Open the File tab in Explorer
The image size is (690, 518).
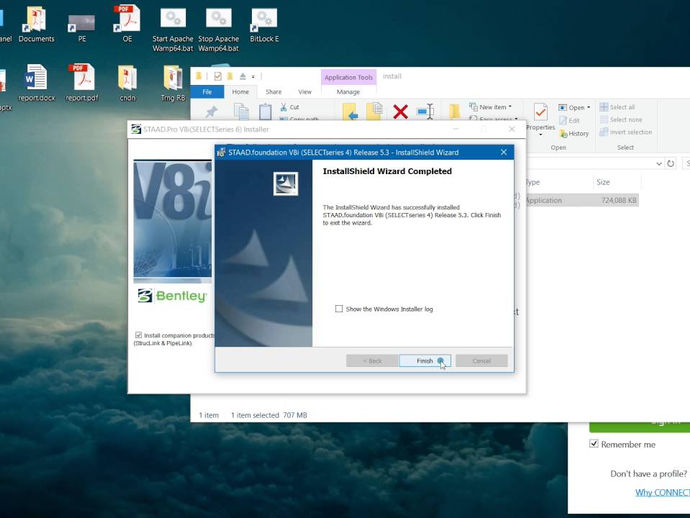[x=207, y=92]
